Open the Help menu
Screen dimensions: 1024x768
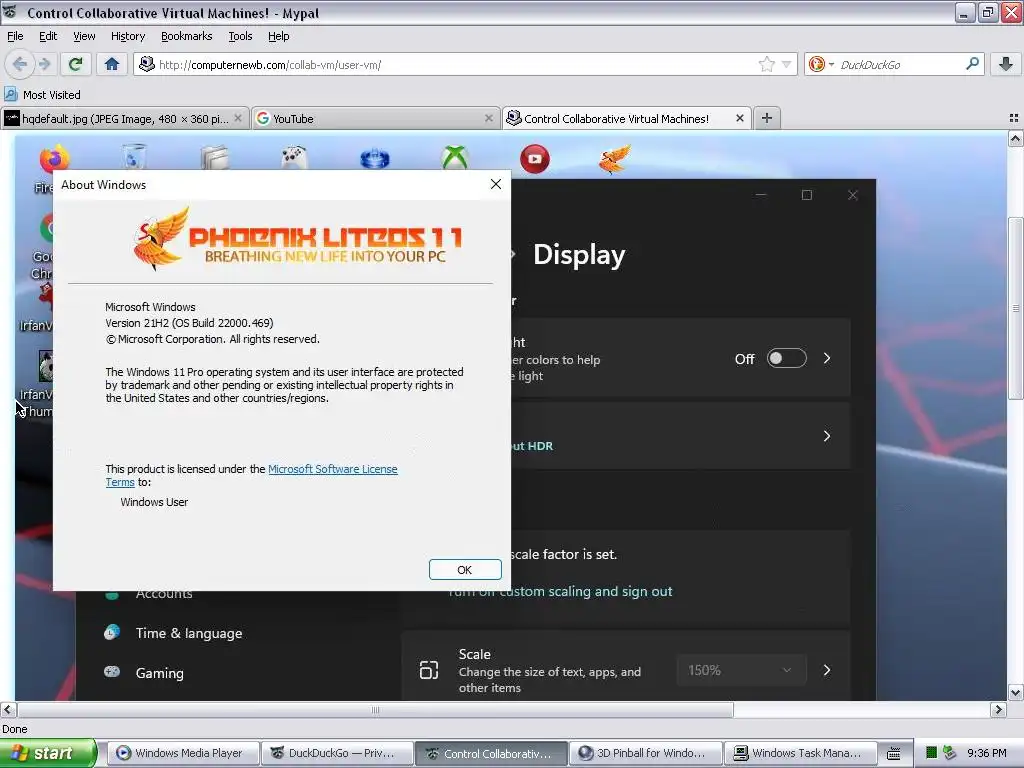tap(278, 36)
